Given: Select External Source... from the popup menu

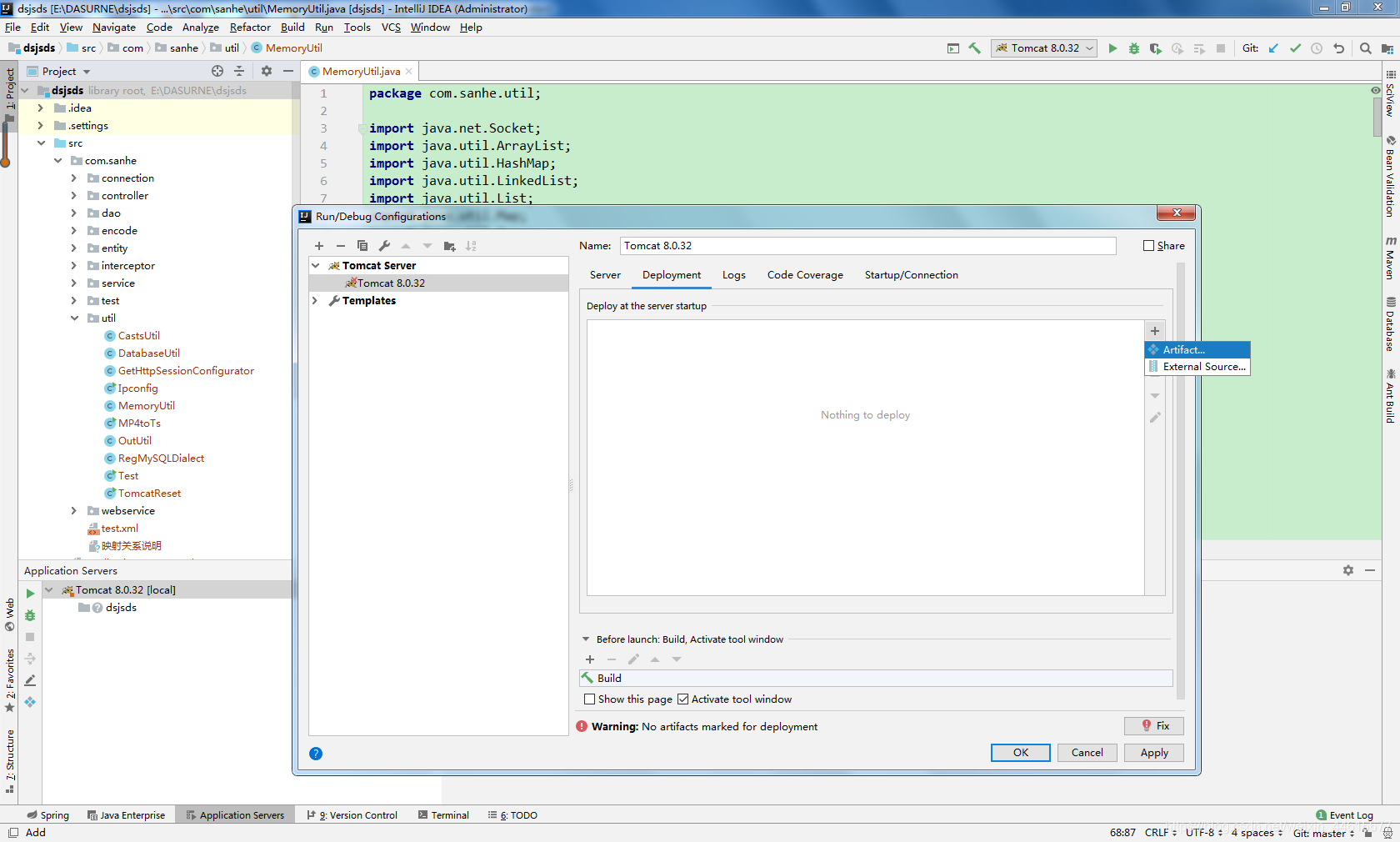Looking at the screenshot, I should point(1197,367).
